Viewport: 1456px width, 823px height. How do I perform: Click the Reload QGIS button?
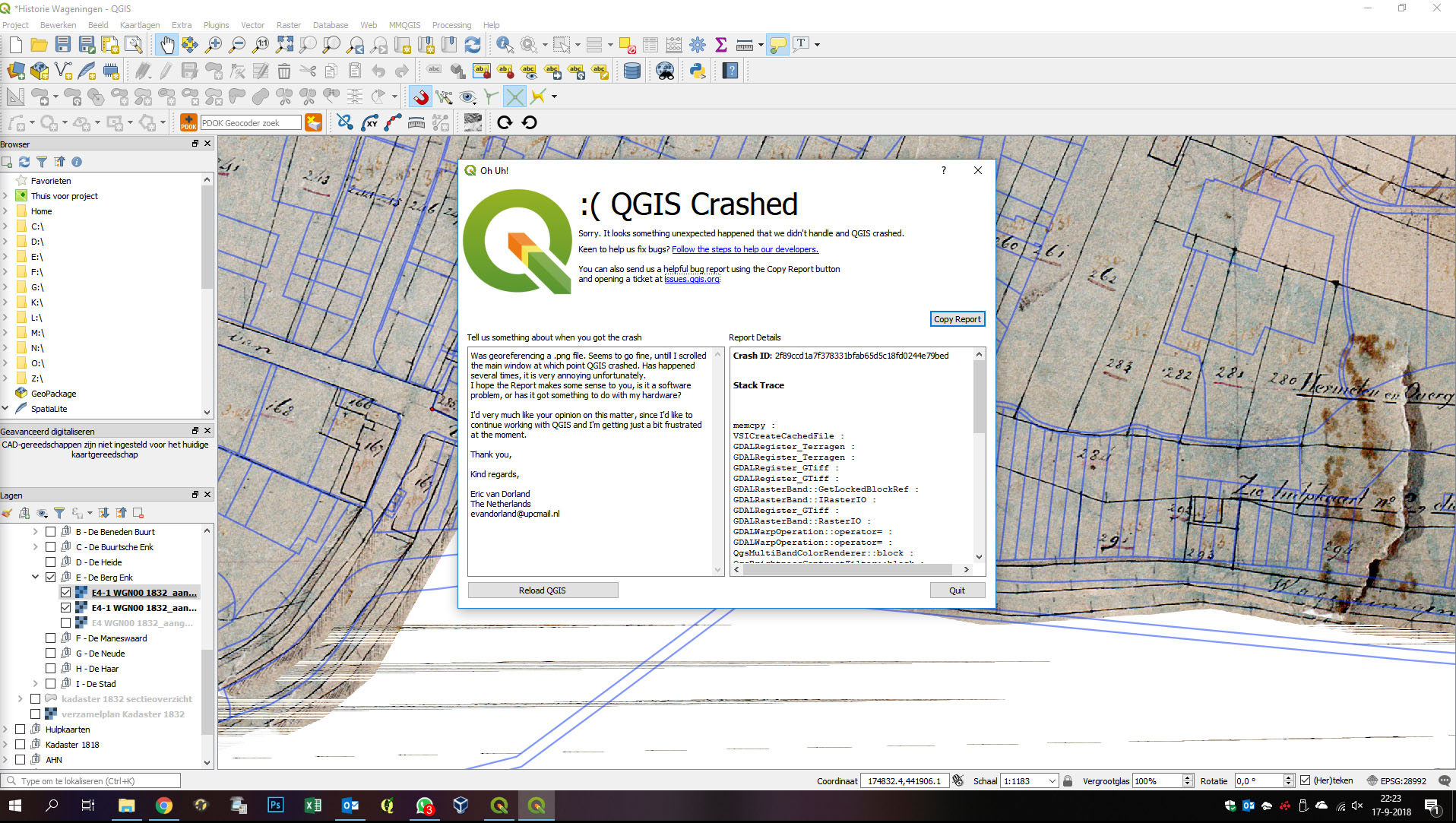point(543,590)
